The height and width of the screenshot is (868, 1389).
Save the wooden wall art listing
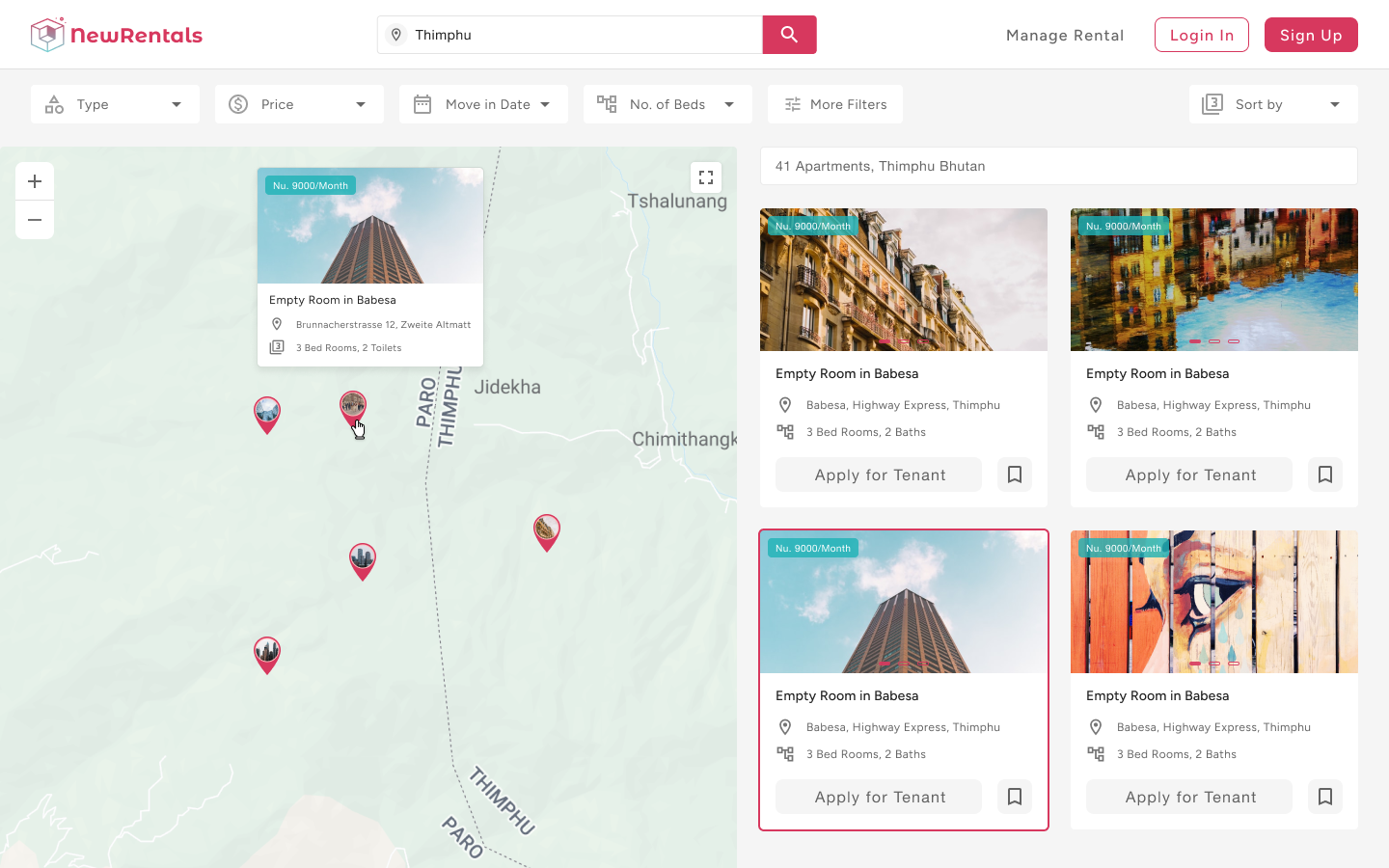pos(1324,796)
